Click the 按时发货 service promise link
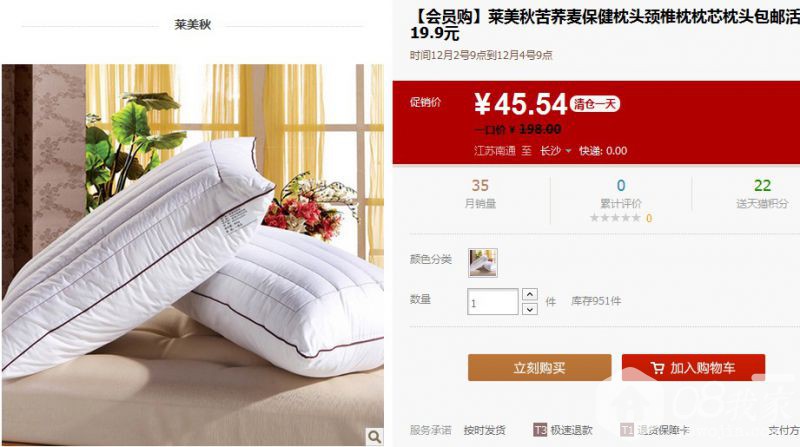 pos(484,430)
